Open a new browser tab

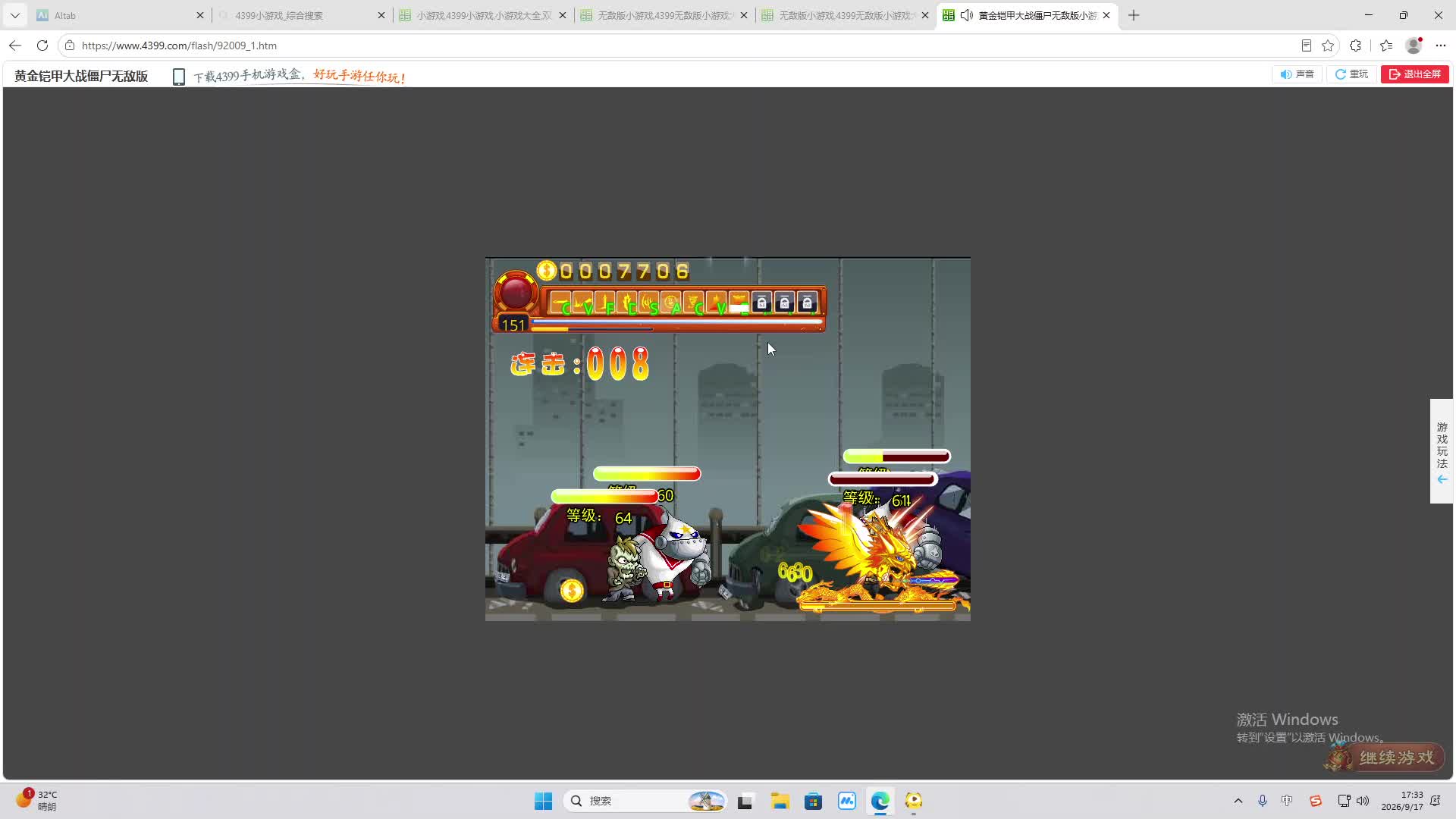pyautogui.click(x=1134, y=15)
